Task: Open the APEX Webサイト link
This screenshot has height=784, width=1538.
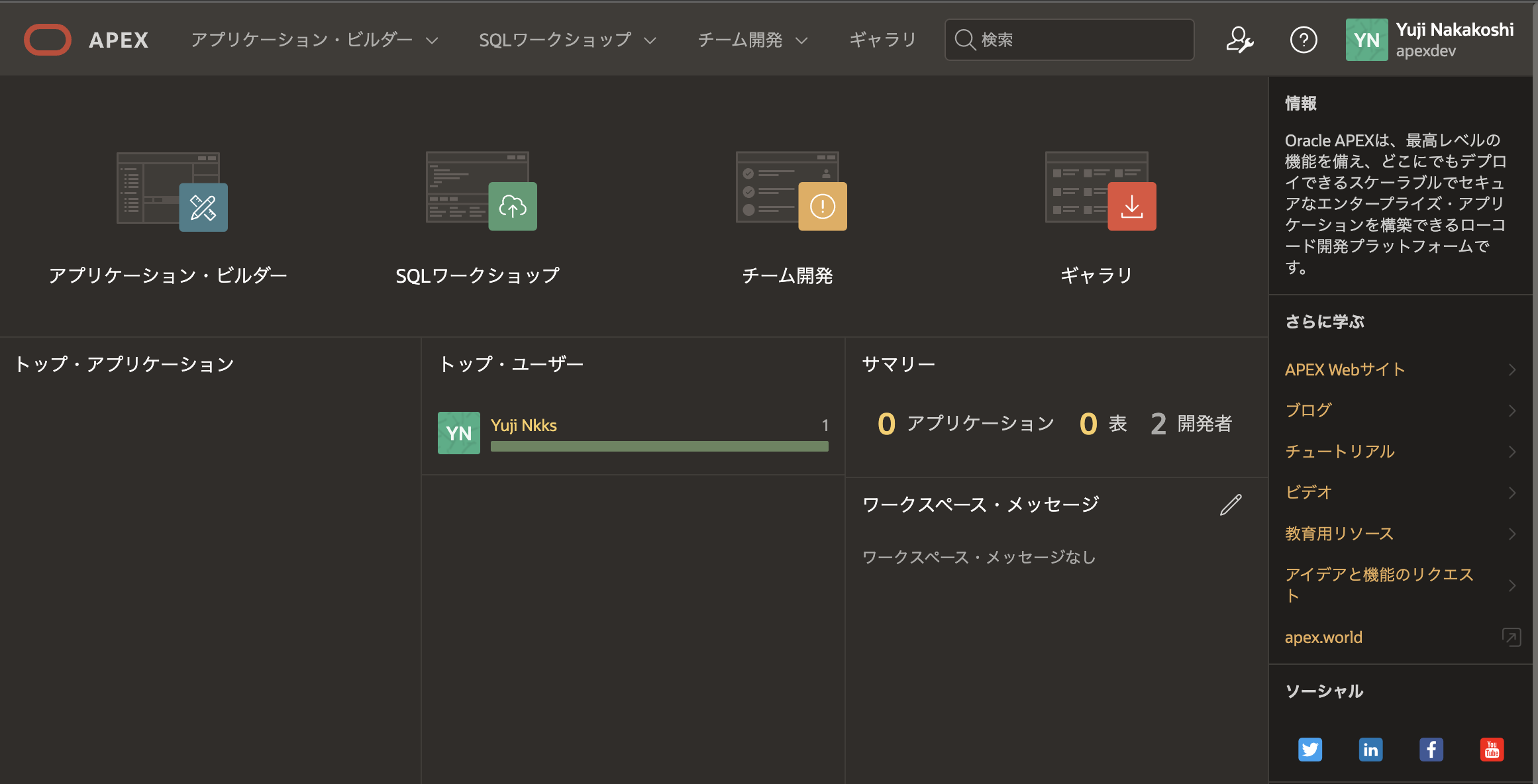Action: 1345,369
